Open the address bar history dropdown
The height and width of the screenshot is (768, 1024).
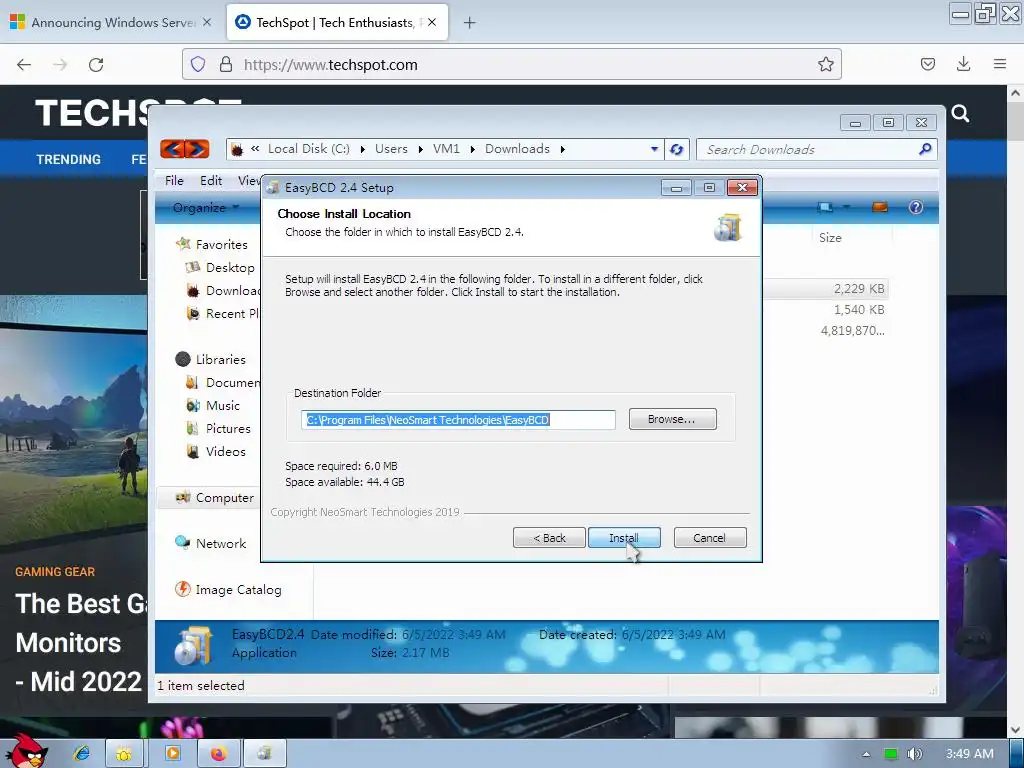654,149
